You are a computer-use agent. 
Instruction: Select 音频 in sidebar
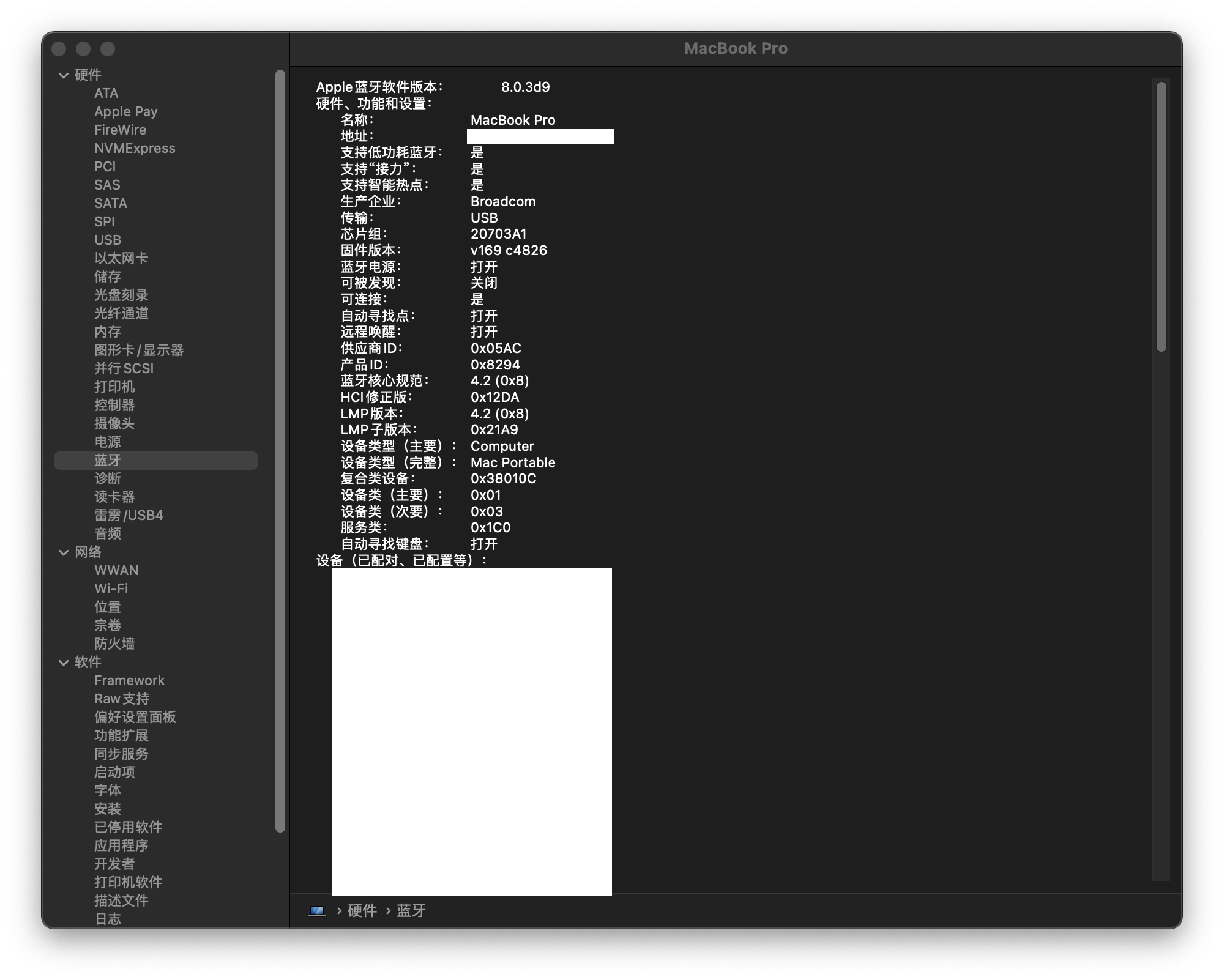point(108,533)
